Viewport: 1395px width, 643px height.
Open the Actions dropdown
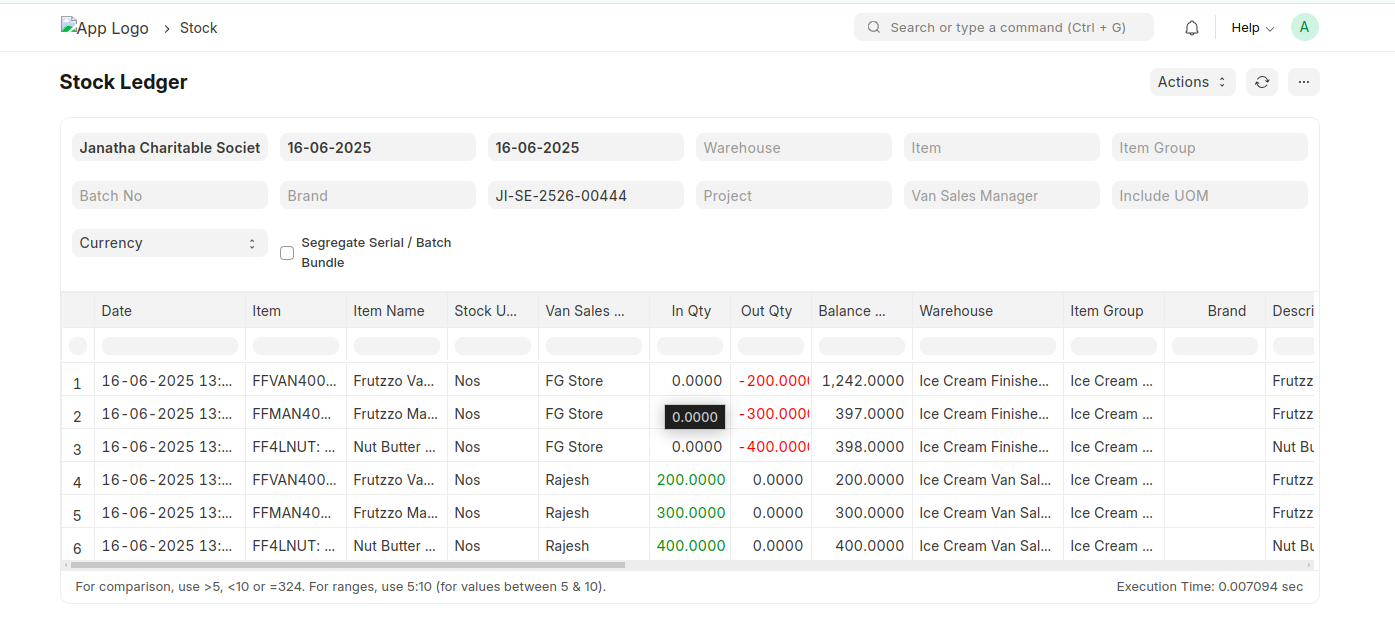1192,82
